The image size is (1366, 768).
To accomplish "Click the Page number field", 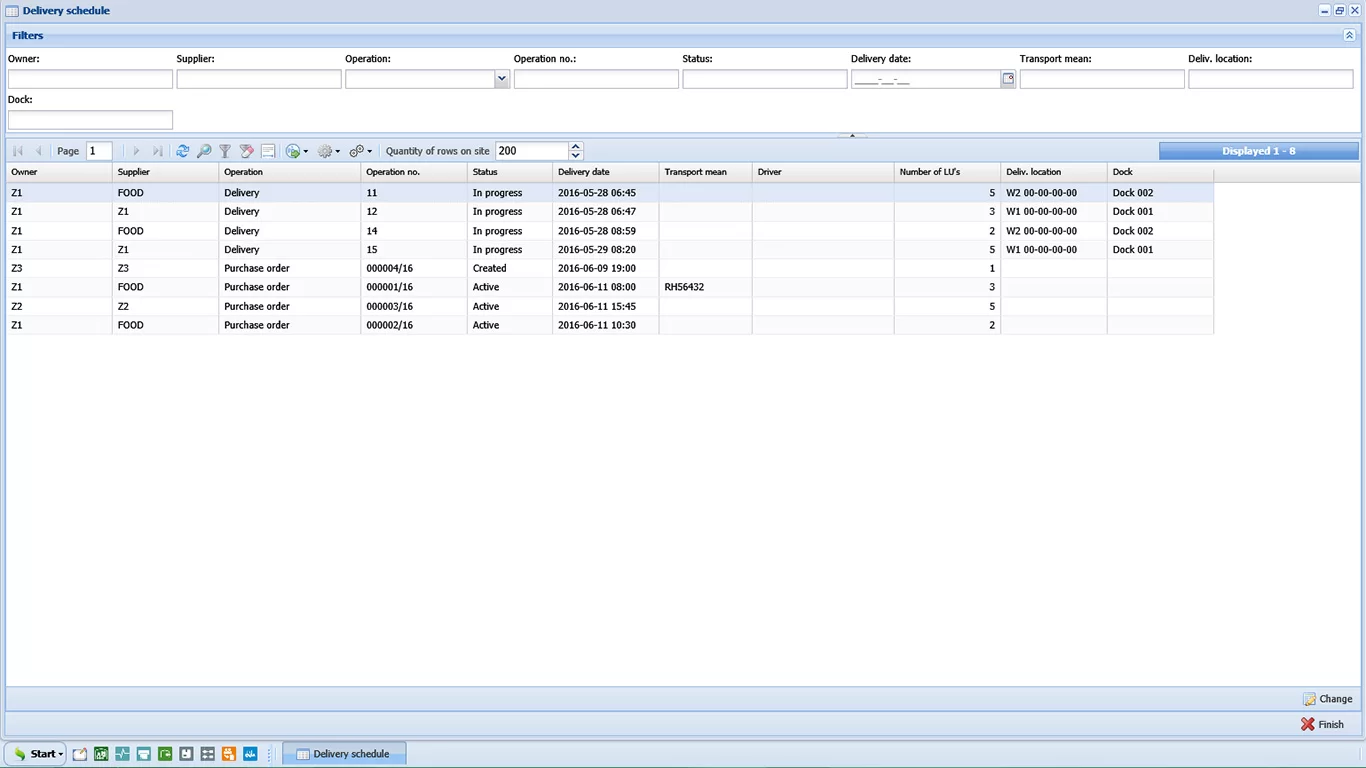I will click(x=99, y=151).
